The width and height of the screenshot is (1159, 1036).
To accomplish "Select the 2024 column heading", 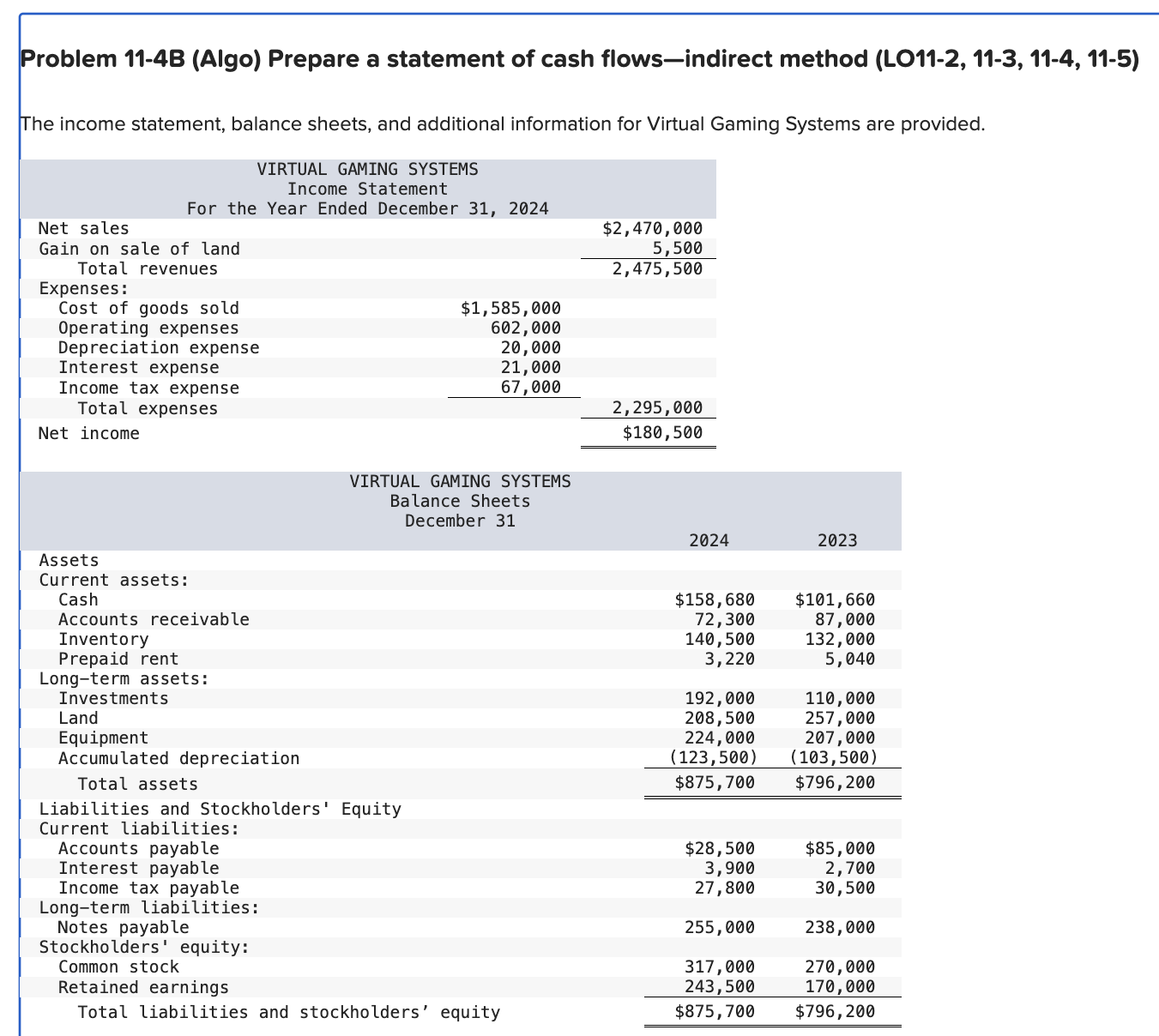I will pyautogui.click(x=709, y=539).
